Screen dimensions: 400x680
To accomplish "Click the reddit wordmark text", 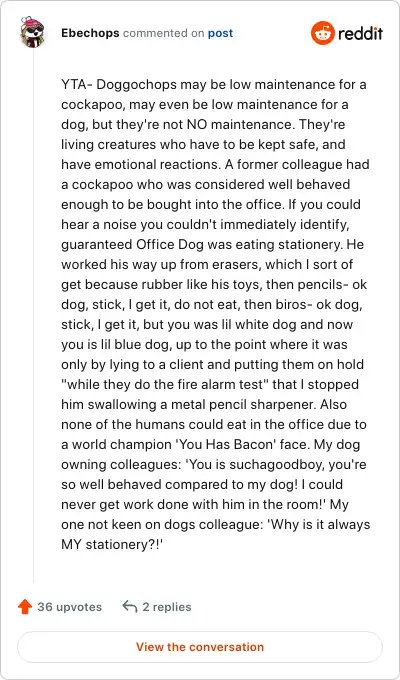I will tap(361, 33).
